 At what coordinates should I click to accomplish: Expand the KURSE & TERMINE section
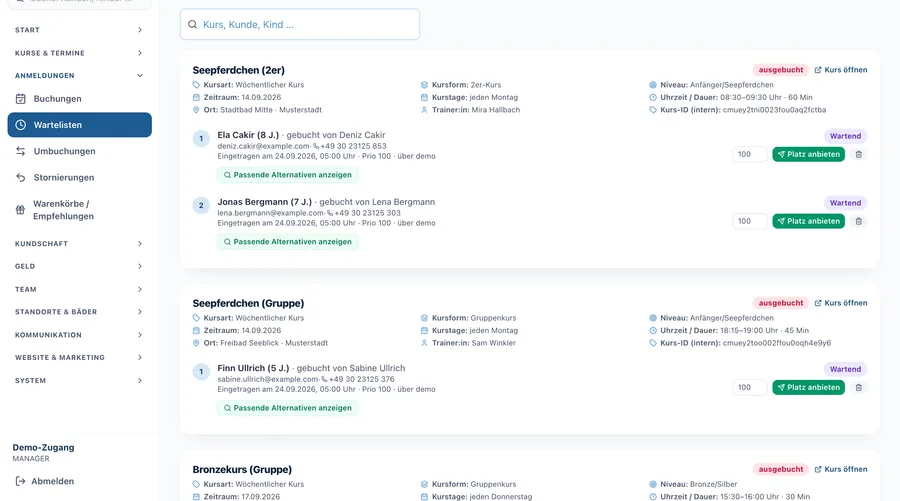tap(79, 53)
